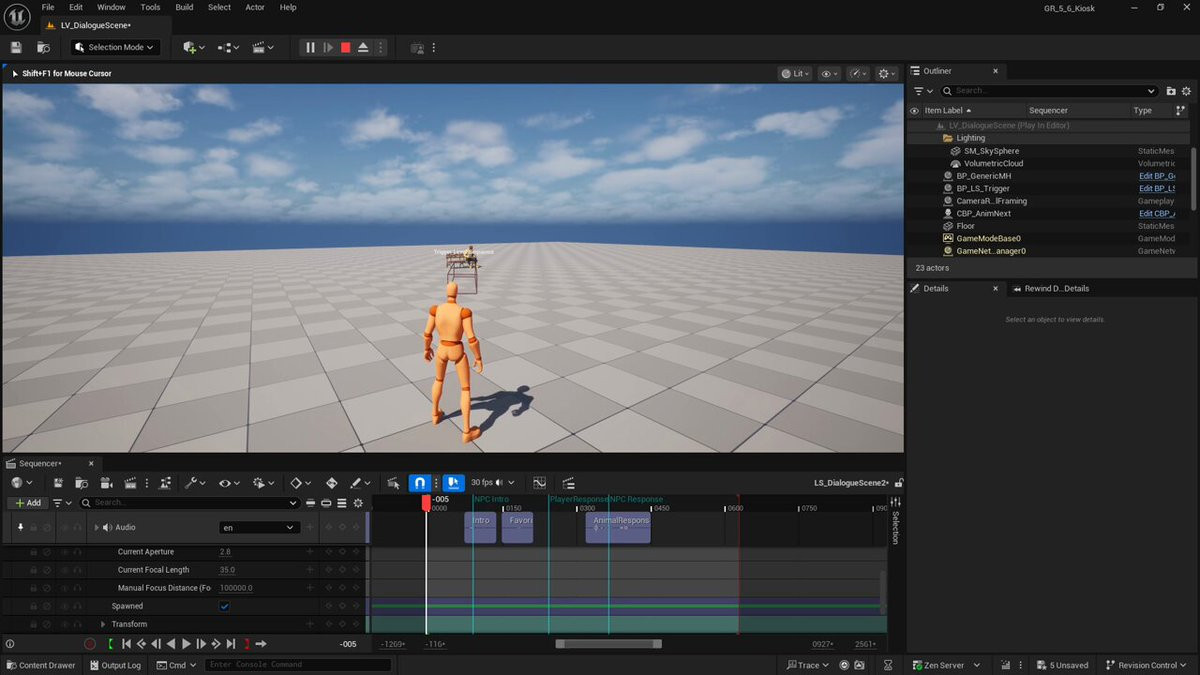This screenshot has height=675, width=1200.
Task: Toggle the Outliner visibility eye column header
Action: 914,111
